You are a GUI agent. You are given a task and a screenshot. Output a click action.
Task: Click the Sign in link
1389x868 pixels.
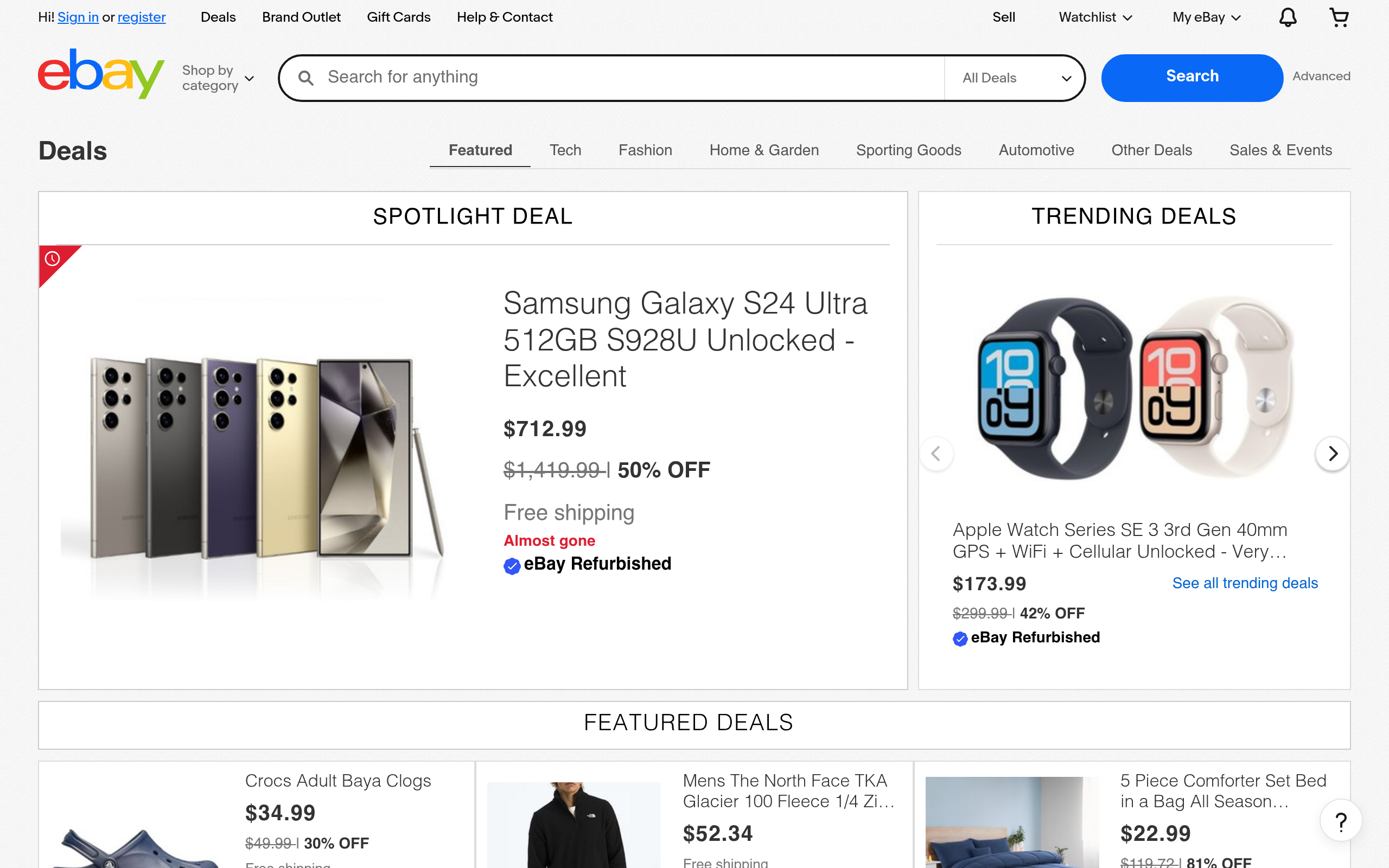tap(78, 18)
